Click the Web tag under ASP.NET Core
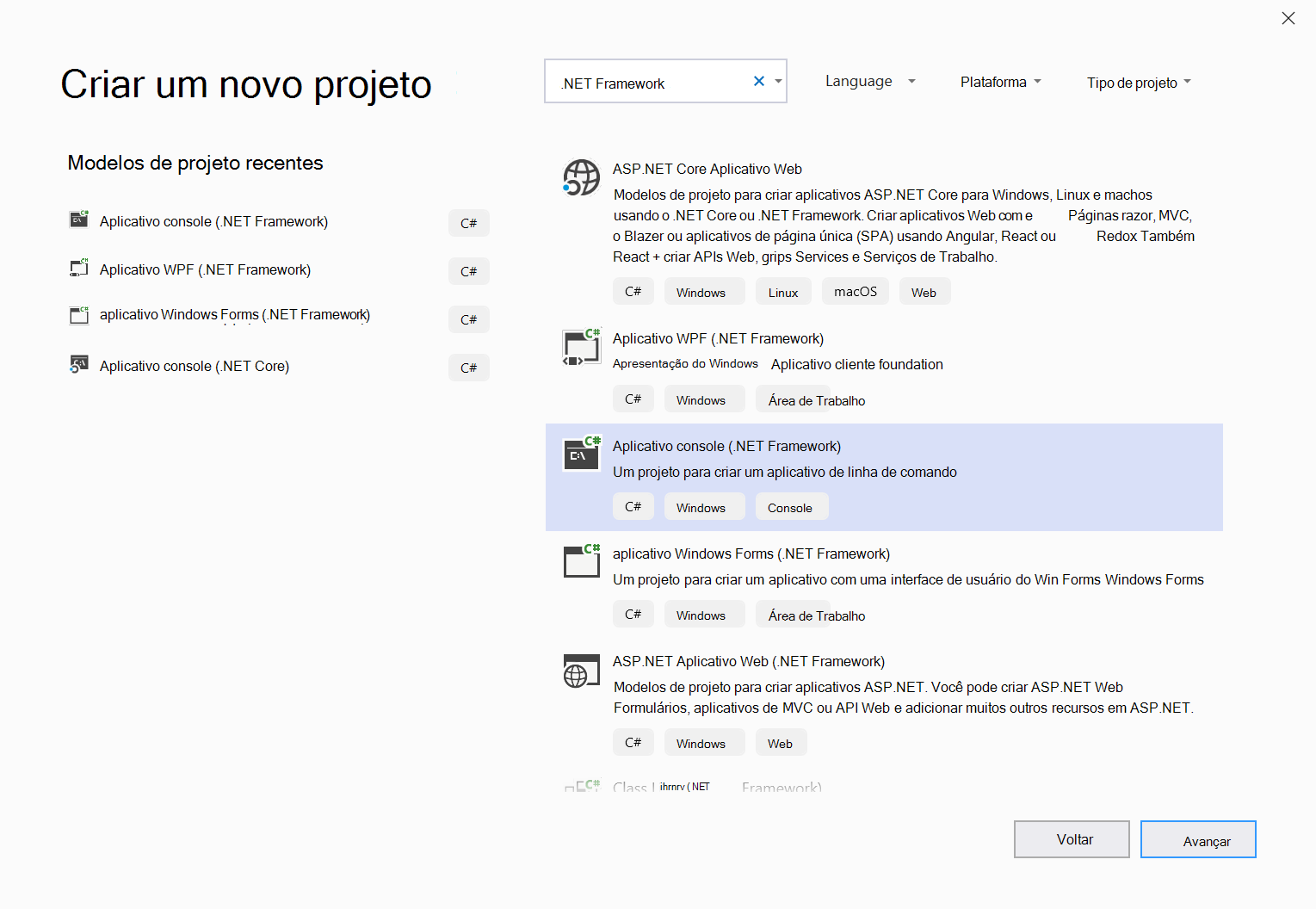Image resolution: width=1316 pixels, height=909 pixels. pos(924,292)
